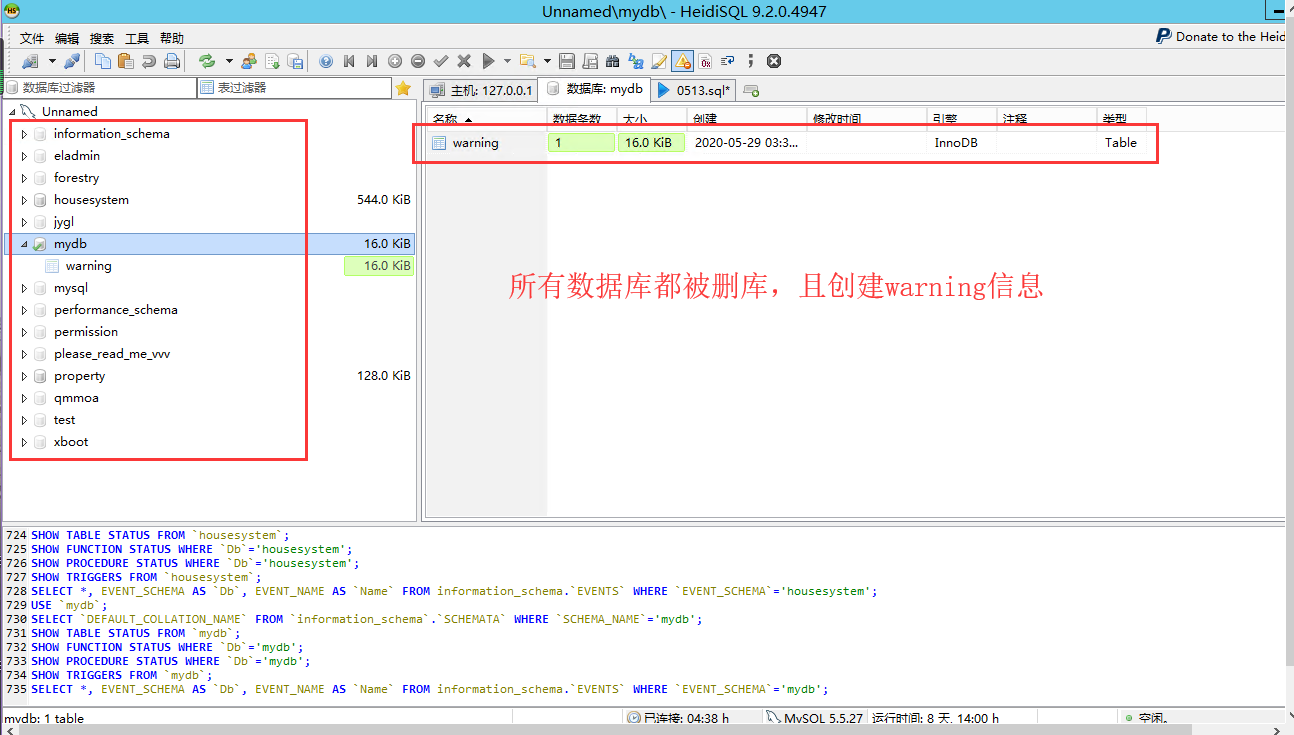1294x735 pixels.
Task: Go to first record icon
Action: pyautogui.click(x=349, y=61)
